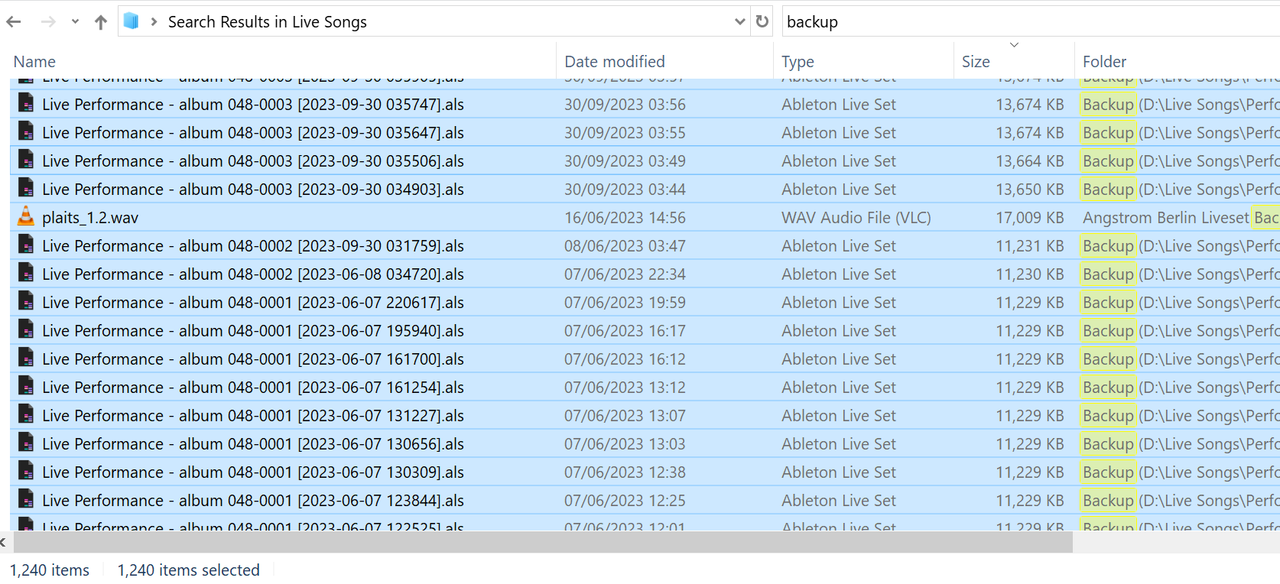Click the VLC cone icon of plaits_1.2.wav
Viewport: 1280px width, 584px height.
tap(26, 216)
